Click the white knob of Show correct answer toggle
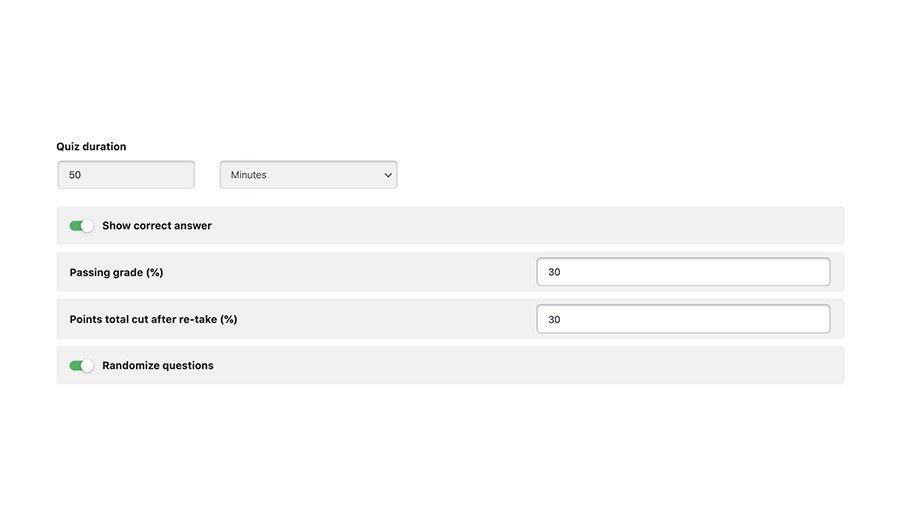This screenshot has width=900, height=524. pyautogui.click(x=87, y=226)
